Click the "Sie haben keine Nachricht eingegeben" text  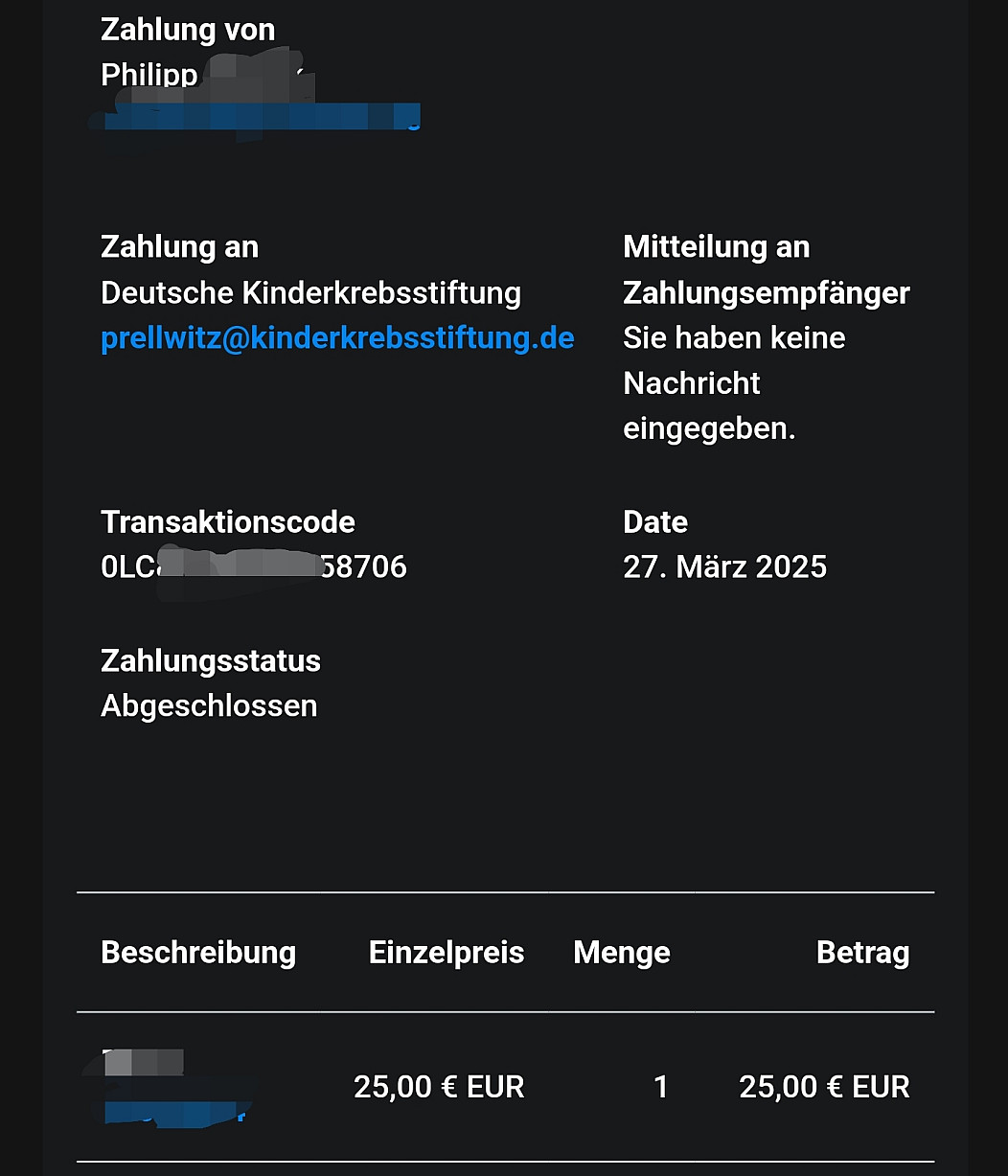[x=734, y=383]
